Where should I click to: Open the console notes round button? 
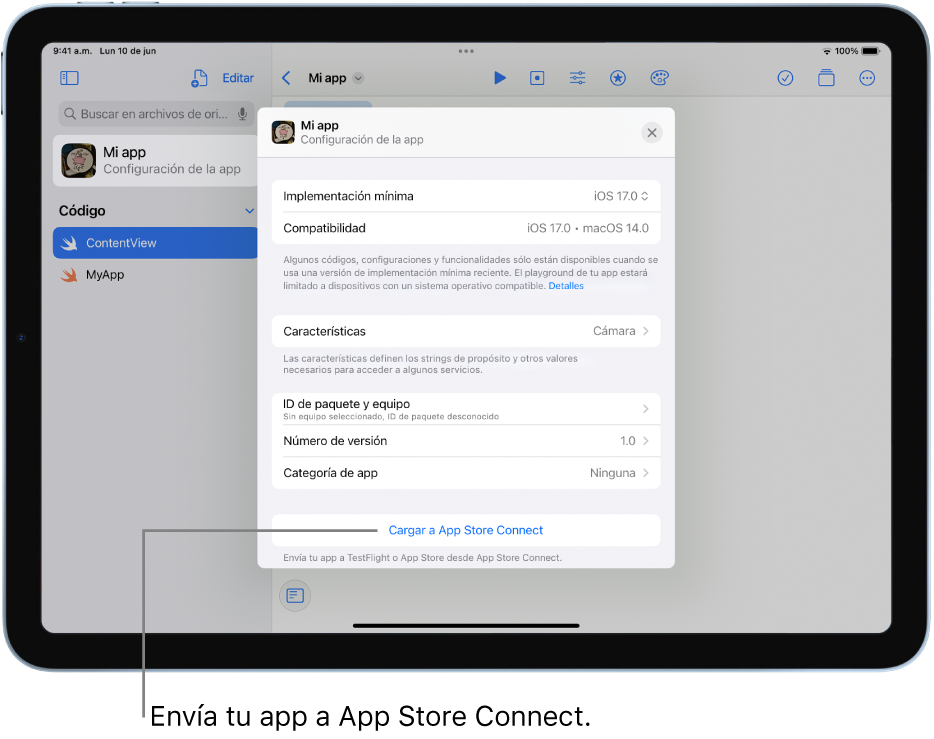click(295, 595)
